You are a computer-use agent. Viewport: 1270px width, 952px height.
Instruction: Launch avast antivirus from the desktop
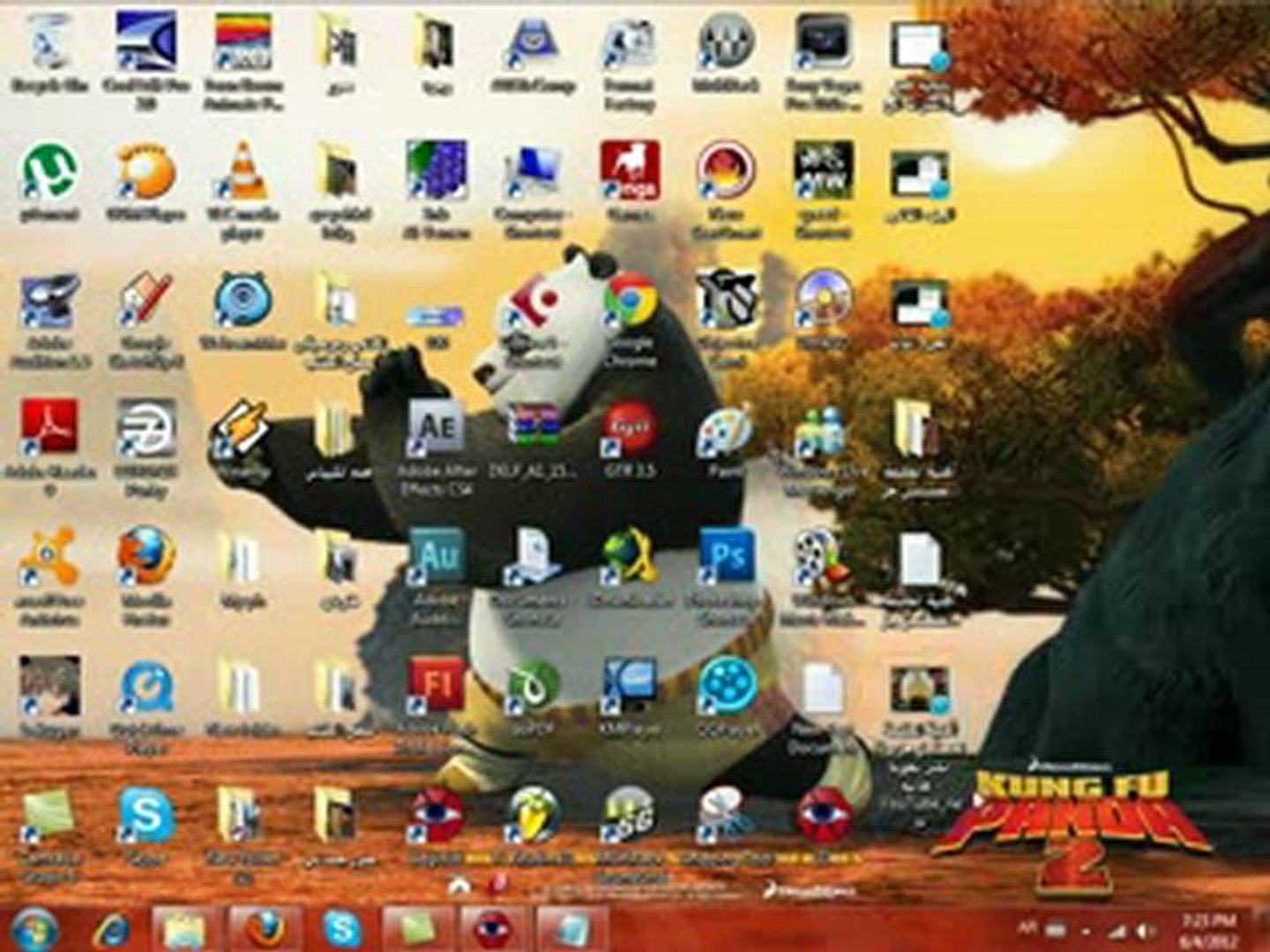click(49, 577)
